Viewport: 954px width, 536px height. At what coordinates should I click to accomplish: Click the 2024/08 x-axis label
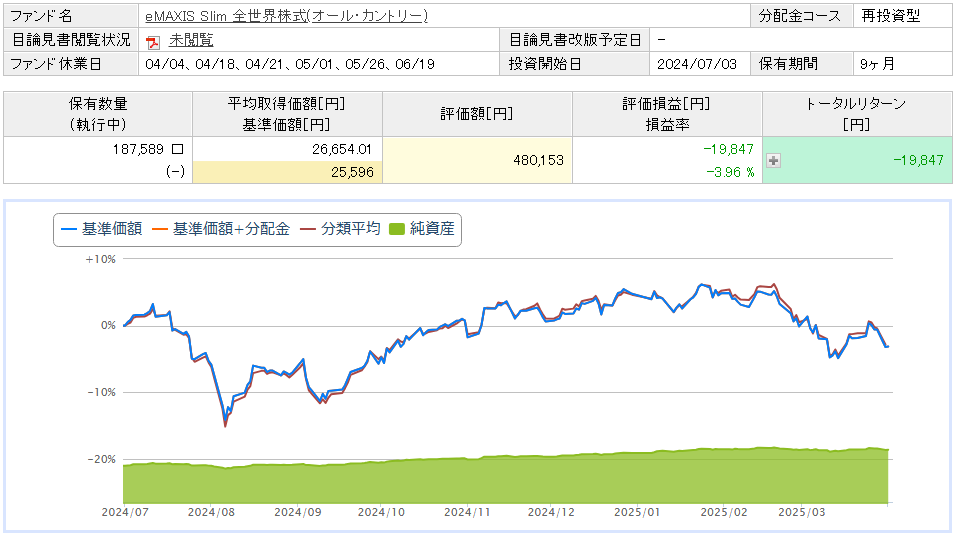pos(211,512)
